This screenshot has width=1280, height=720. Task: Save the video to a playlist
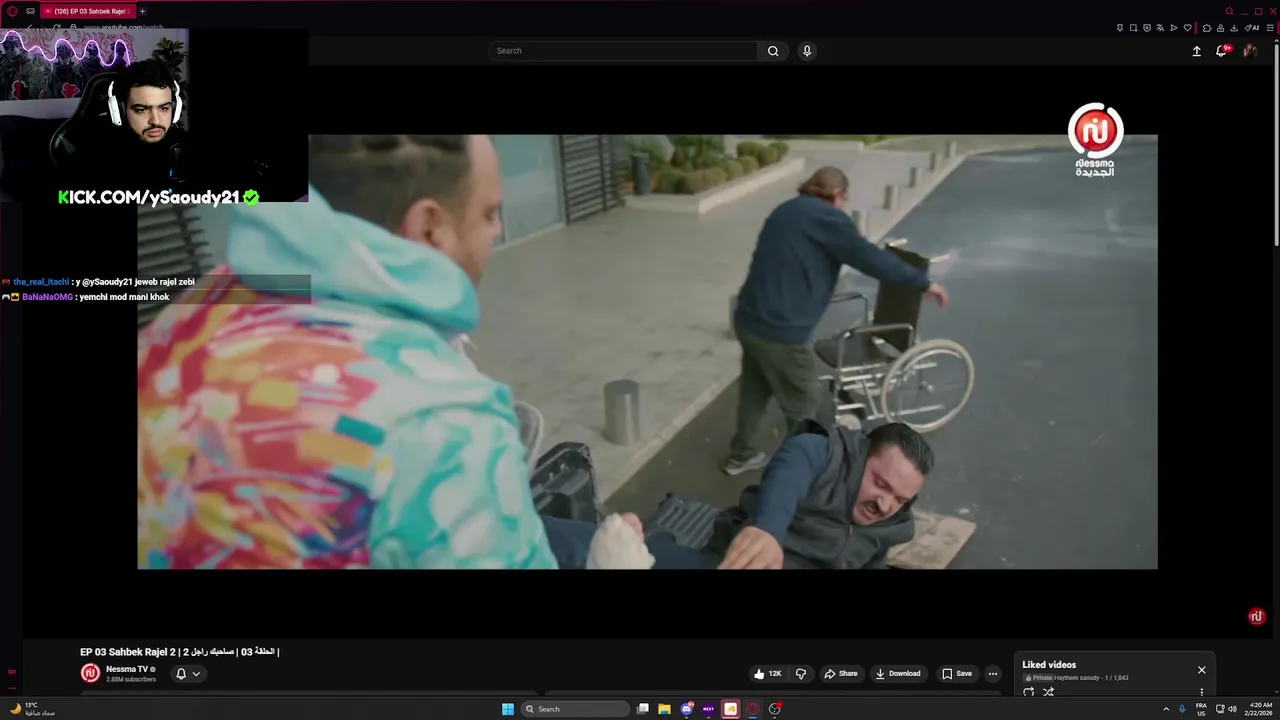957,674
